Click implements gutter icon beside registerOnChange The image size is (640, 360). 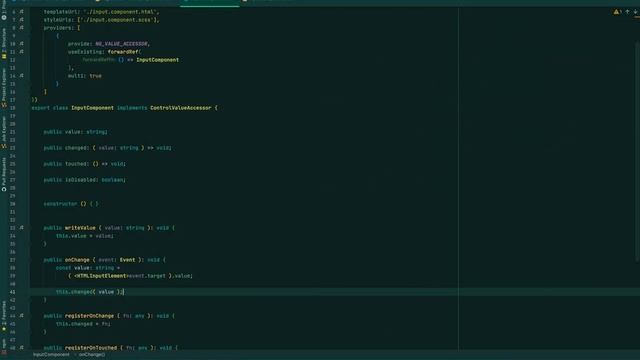point(22,316)
